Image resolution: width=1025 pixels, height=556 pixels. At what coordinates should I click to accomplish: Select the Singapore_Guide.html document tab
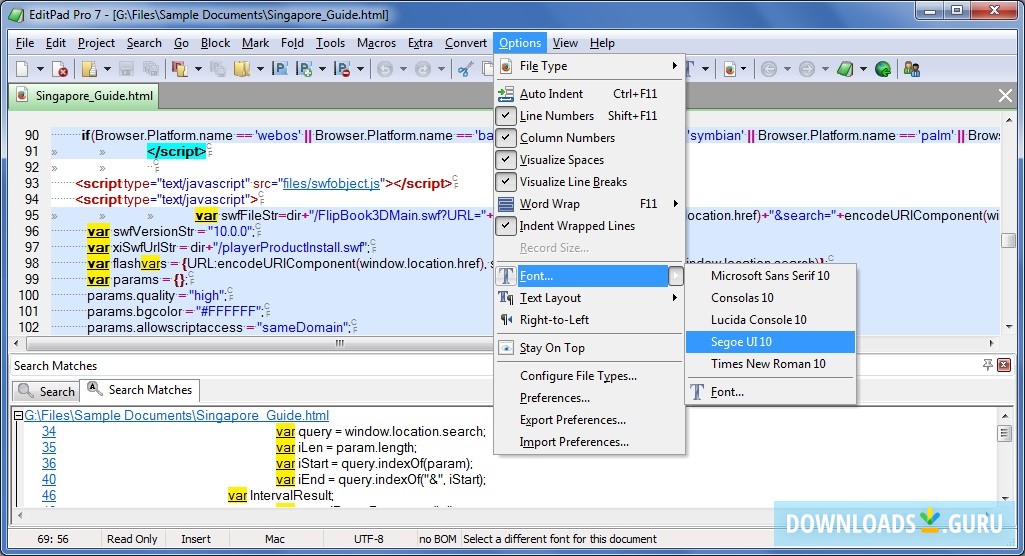84,96
